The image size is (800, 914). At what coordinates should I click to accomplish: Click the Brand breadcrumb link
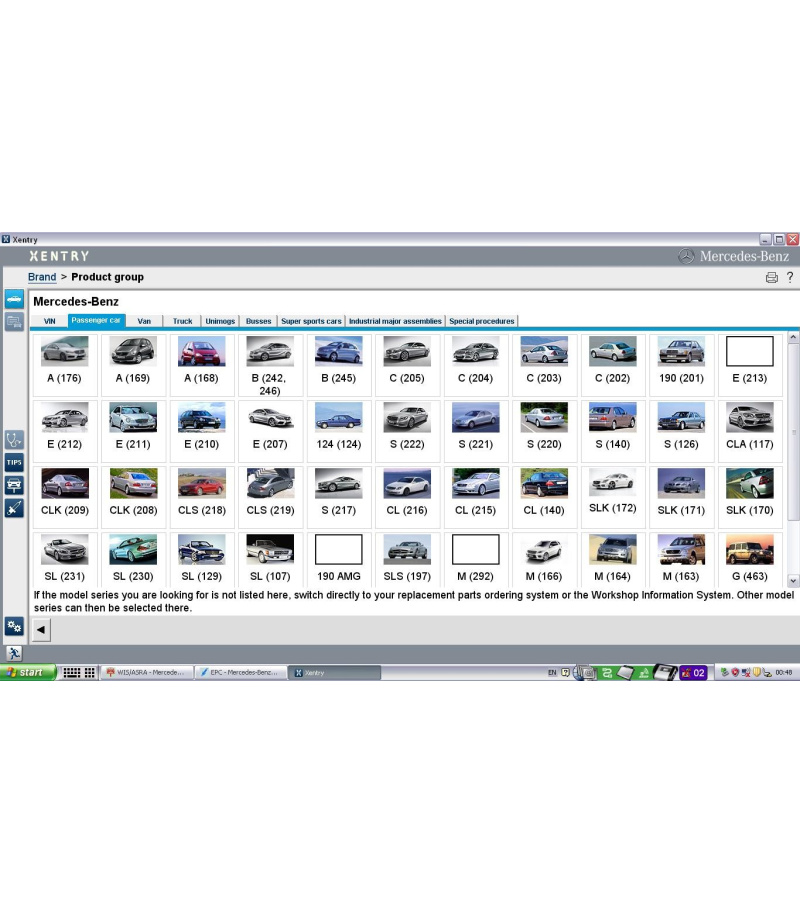click(x=42, y=277)
